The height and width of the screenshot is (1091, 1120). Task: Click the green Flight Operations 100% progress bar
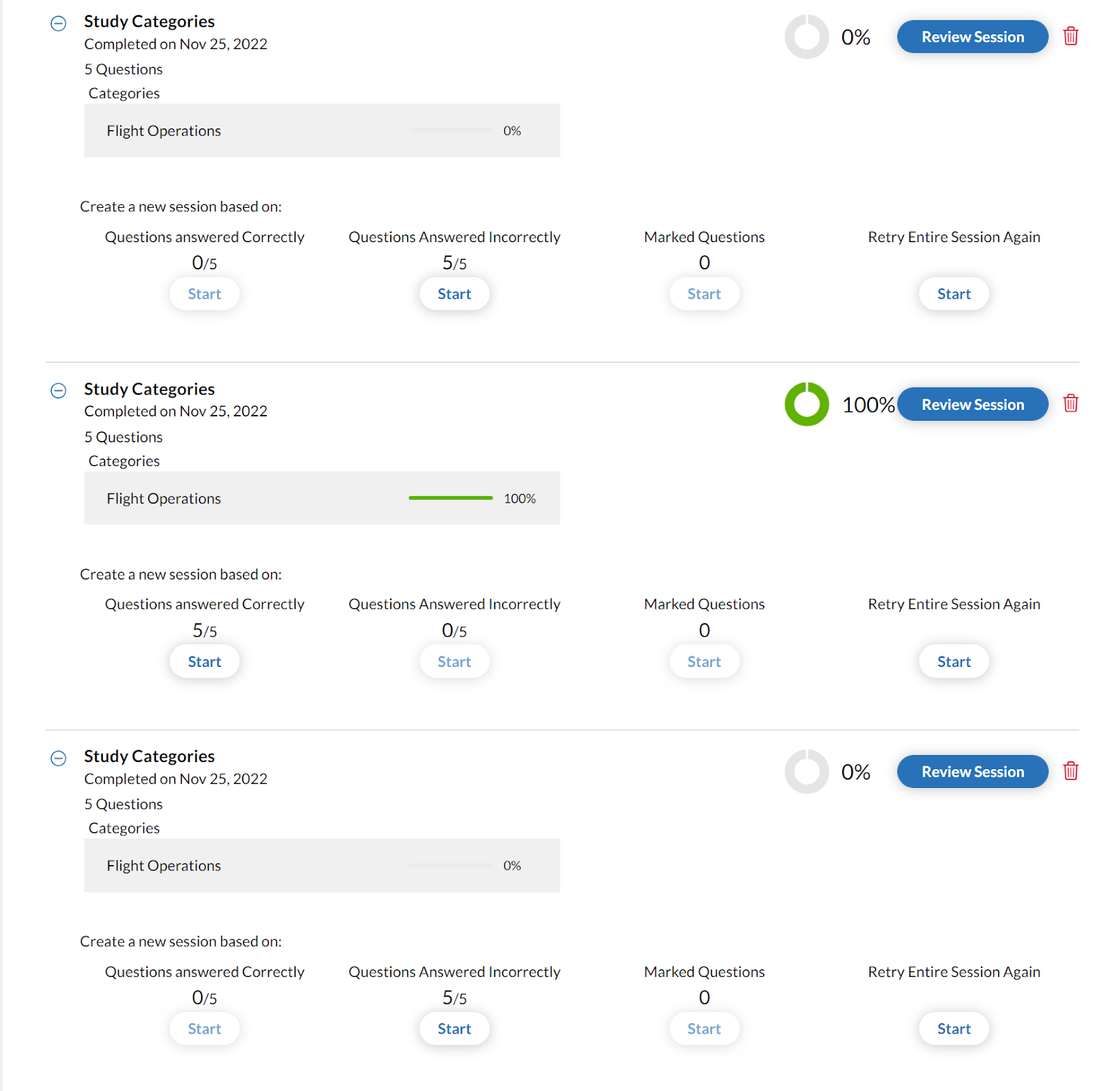(x=451, y=498)
